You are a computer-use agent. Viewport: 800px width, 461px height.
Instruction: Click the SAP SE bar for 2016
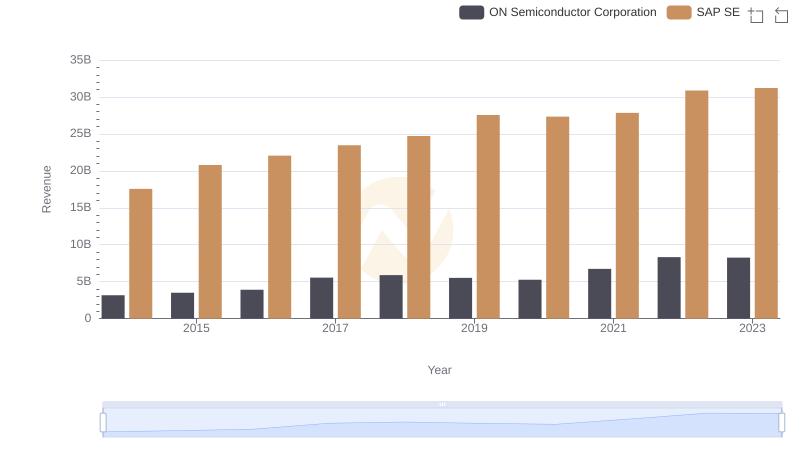point(280,237)
